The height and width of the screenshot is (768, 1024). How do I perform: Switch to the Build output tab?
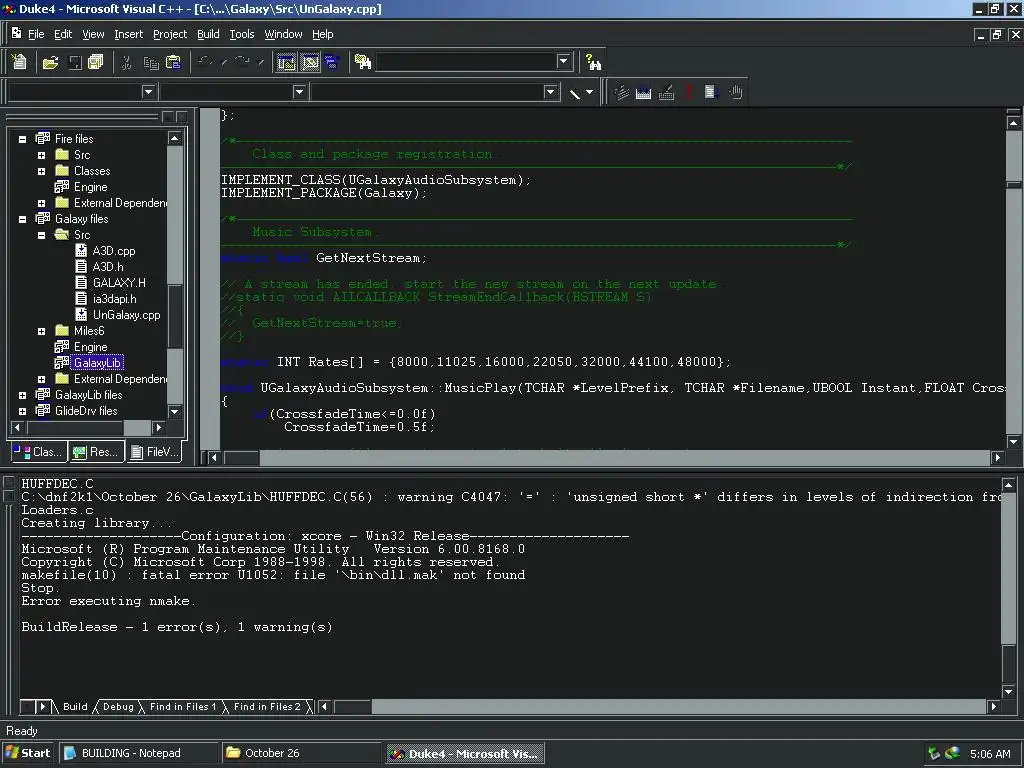[74, 707]
